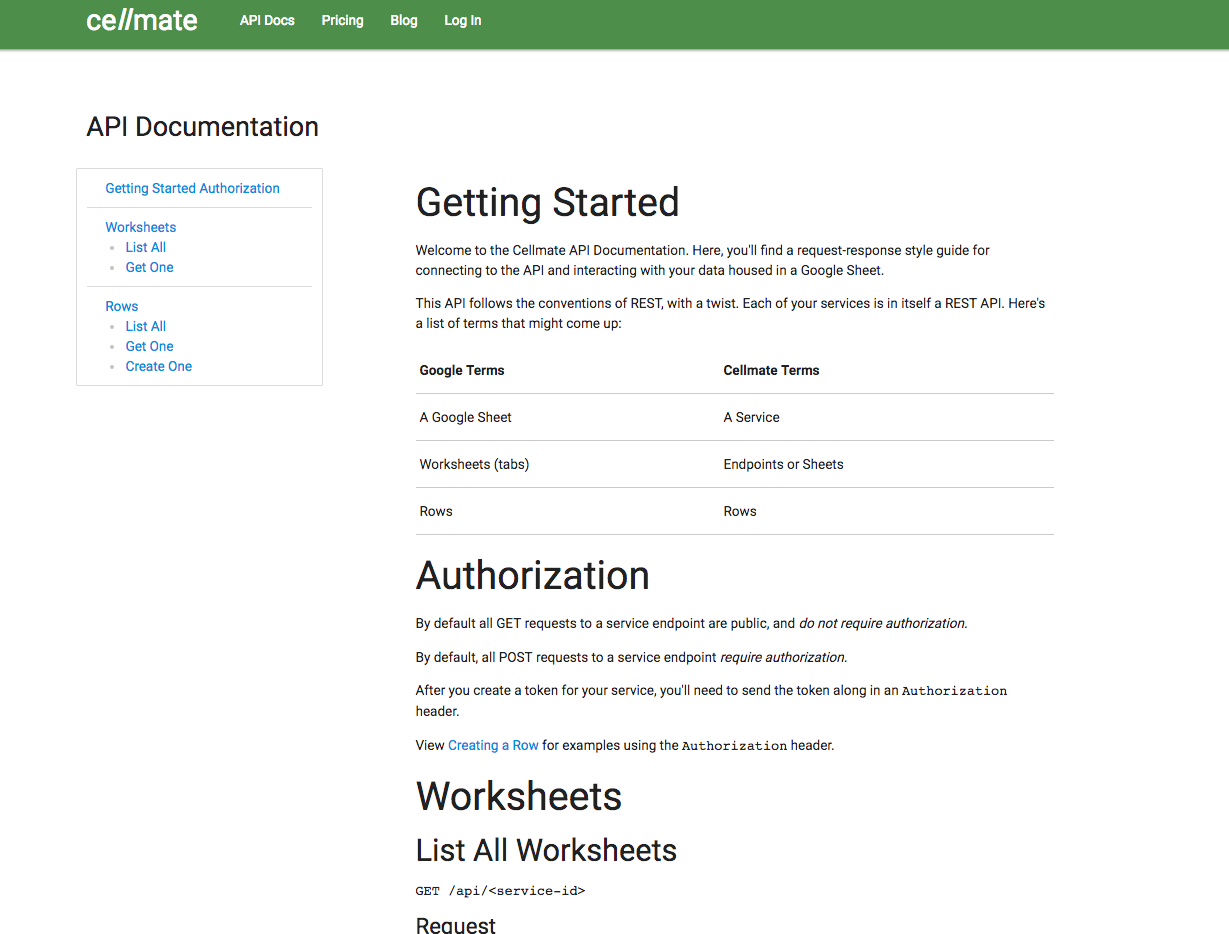This screenshot has width=1229, height=934.
Task: Click the List All Worksheets heading
Action: click(x=546, y=850)
